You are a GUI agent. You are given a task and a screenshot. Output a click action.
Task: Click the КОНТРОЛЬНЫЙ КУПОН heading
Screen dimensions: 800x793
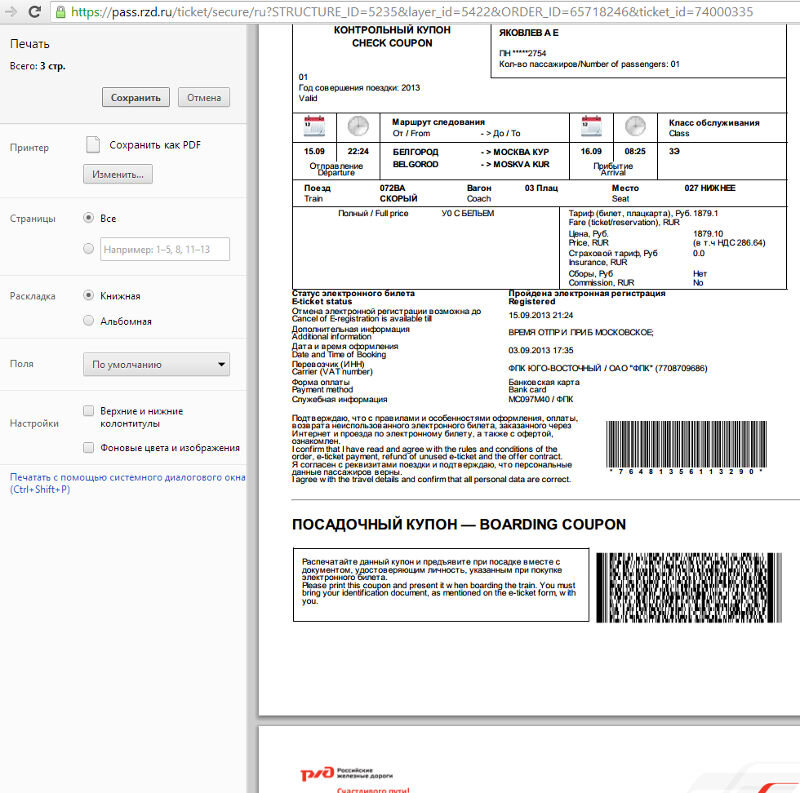click(x=392, y=30)
